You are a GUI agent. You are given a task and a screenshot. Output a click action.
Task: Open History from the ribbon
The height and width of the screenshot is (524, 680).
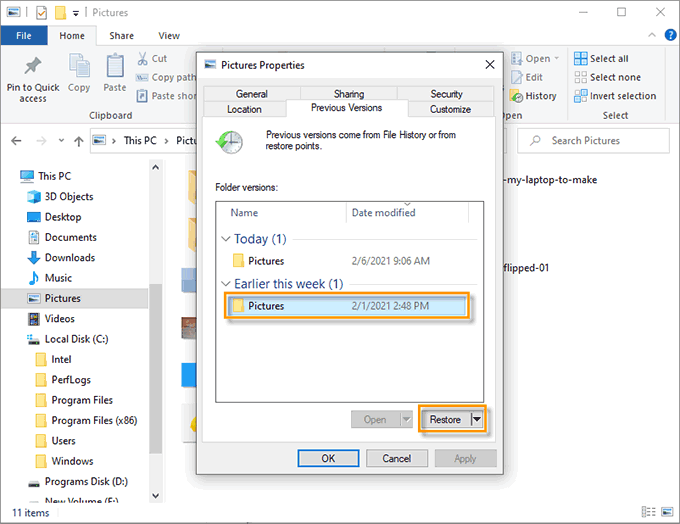(x=533, y=96)
